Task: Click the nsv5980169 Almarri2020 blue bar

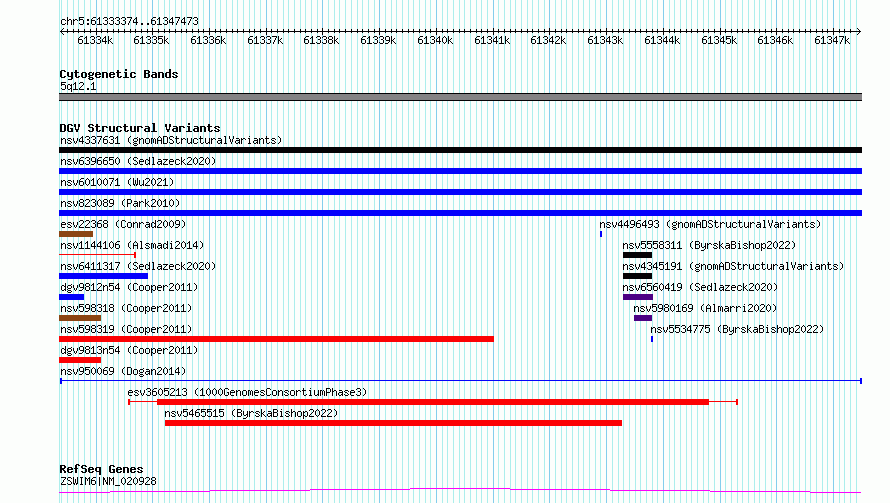Action: [642, 318]
